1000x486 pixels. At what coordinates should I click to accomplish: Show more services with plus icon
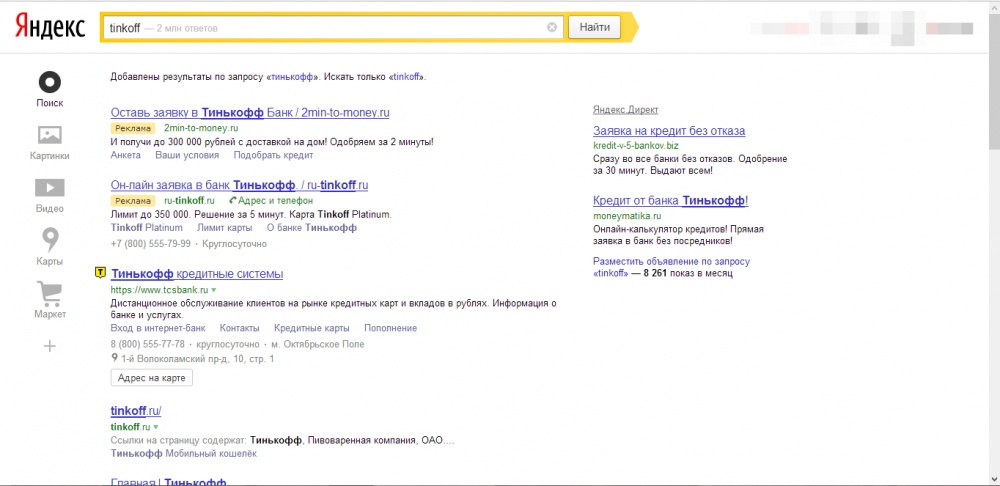point(50,346)
